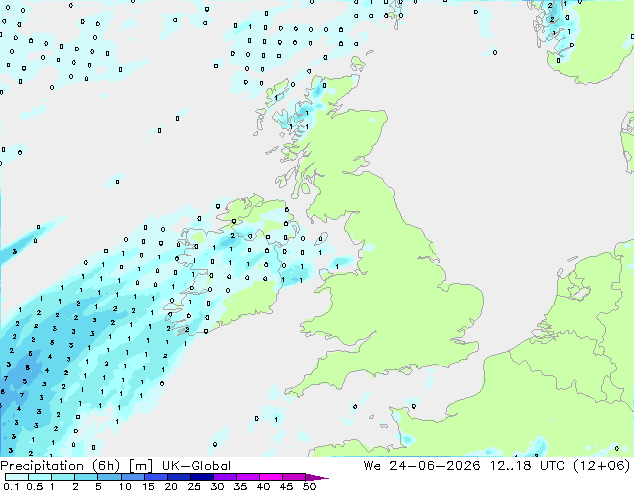Click the 'UK-Global' model label
Image resolution: width=634 pixels, height=490 pixels.
(x=196, y=466)
